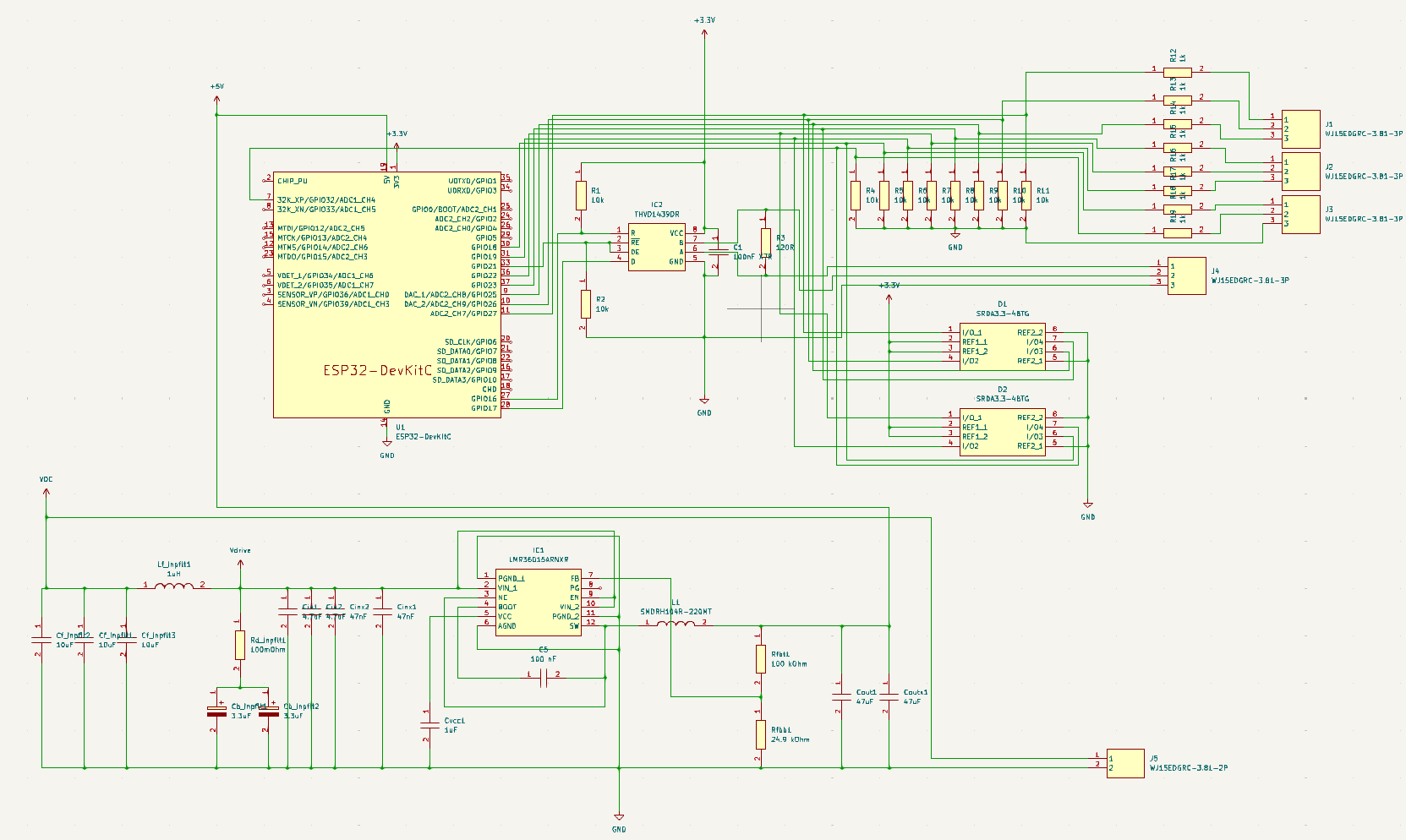
Task: Click the Lf_inpfilt1 1uH inductor
Action: pos(174,585)
